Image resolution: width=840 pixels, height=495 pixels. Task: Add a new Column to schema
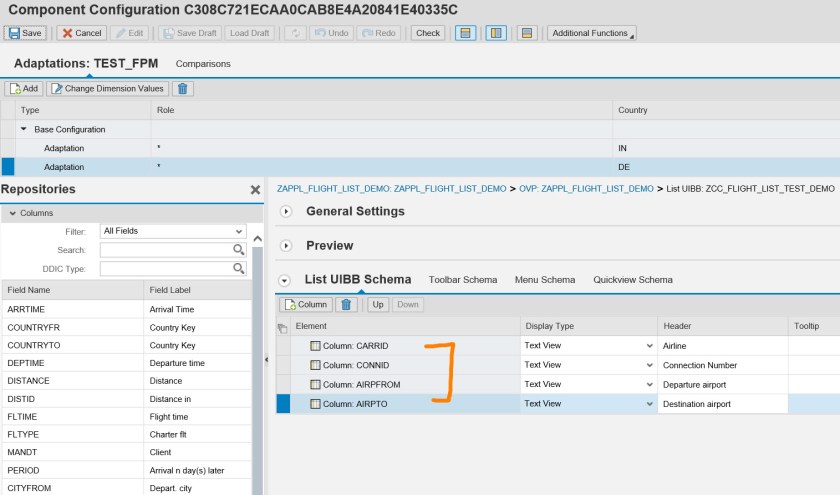[x=304, y=304]
